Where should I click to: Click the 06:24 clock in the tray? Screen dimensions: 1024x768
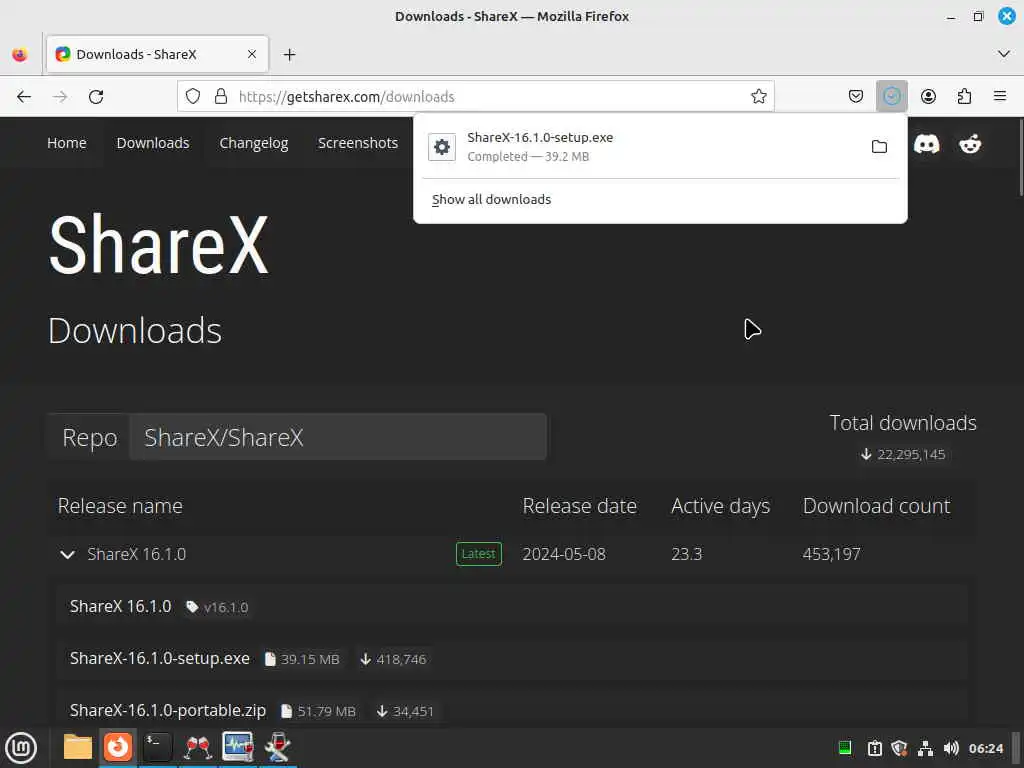point(985,748)
